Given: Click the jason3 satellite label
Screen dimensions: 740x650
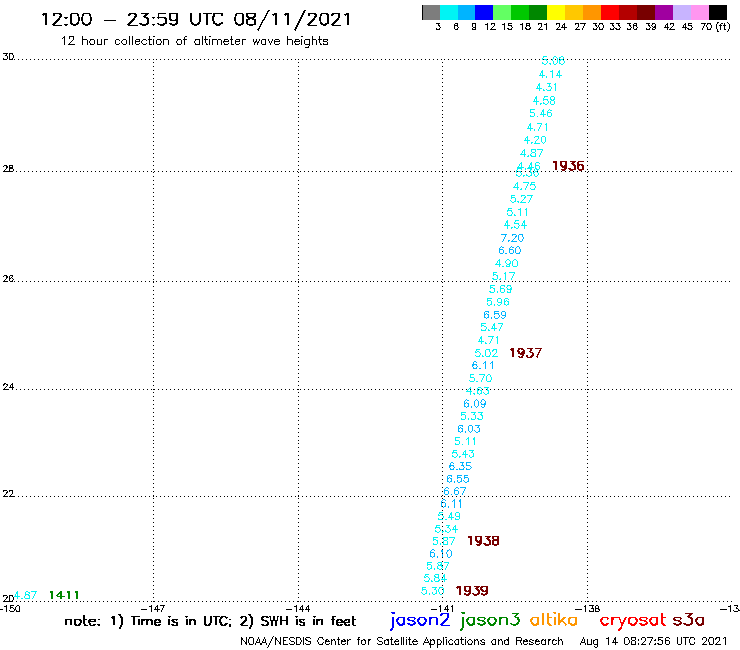Looking at the screenshot, I should click(490, 620).
